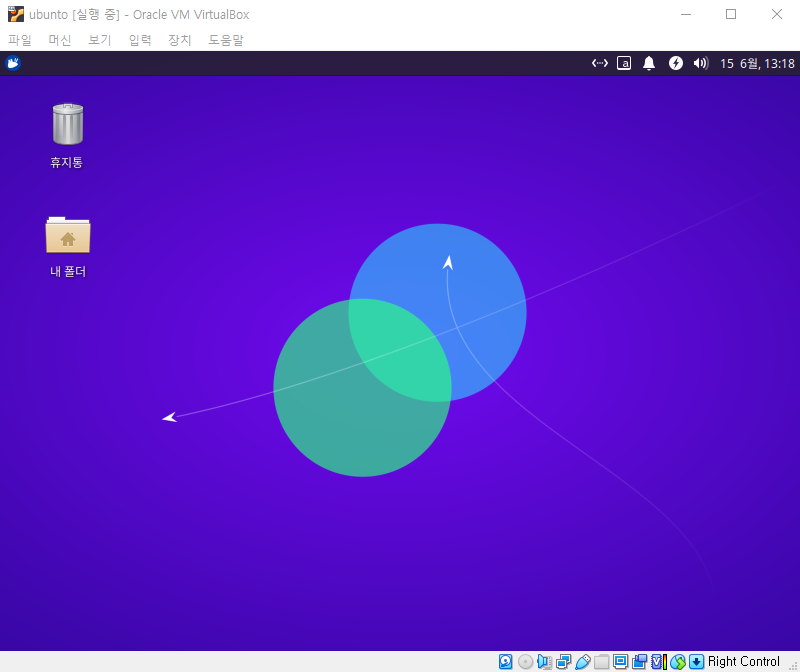This screenshot has height=672, width=800.
Task: Click the shared folders indicator
Action: click(602, 662)
